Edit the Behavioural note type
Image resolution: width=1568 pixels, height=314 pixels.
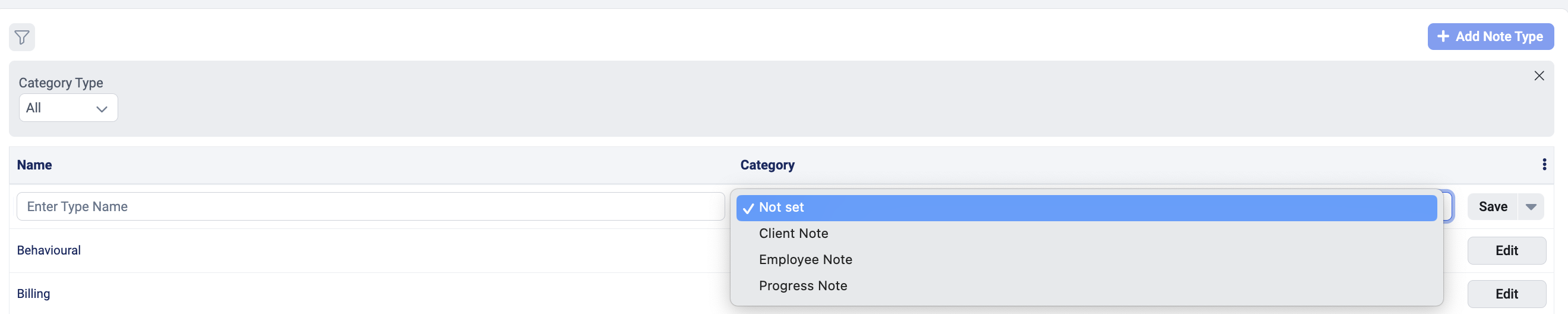(x=1506, y=250)
